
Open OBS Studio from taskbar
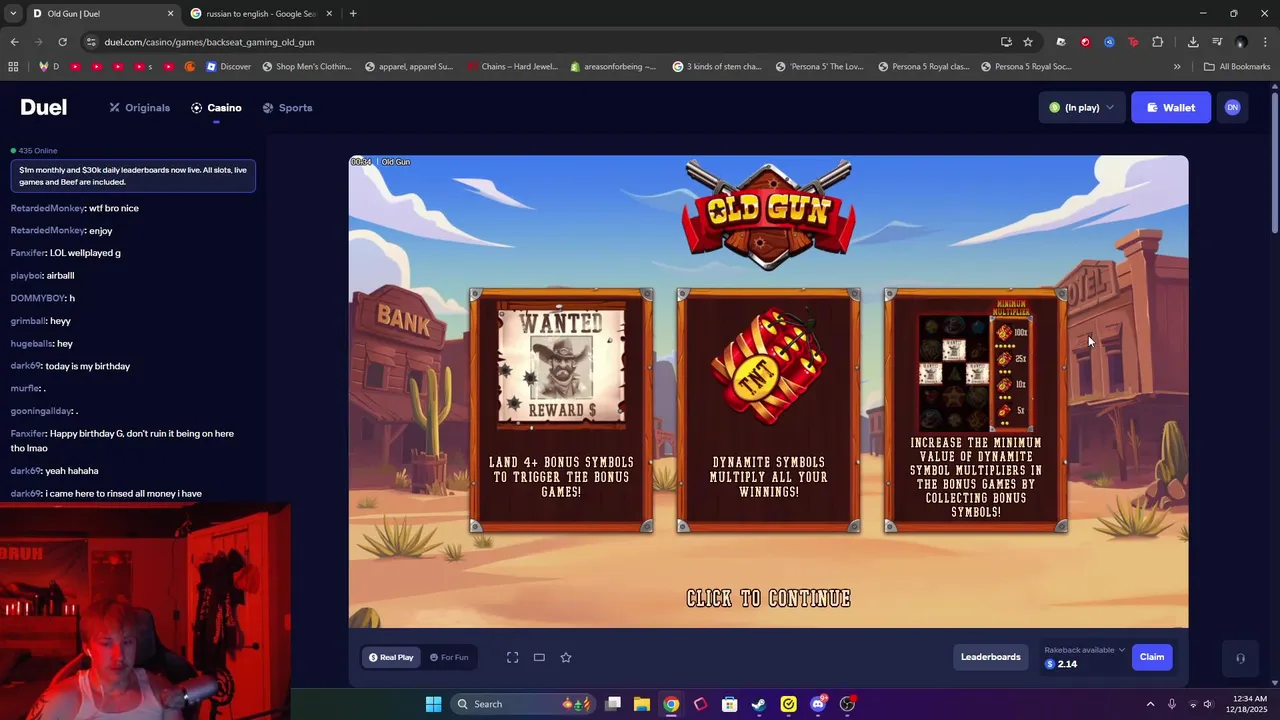[x=847, y=704]
